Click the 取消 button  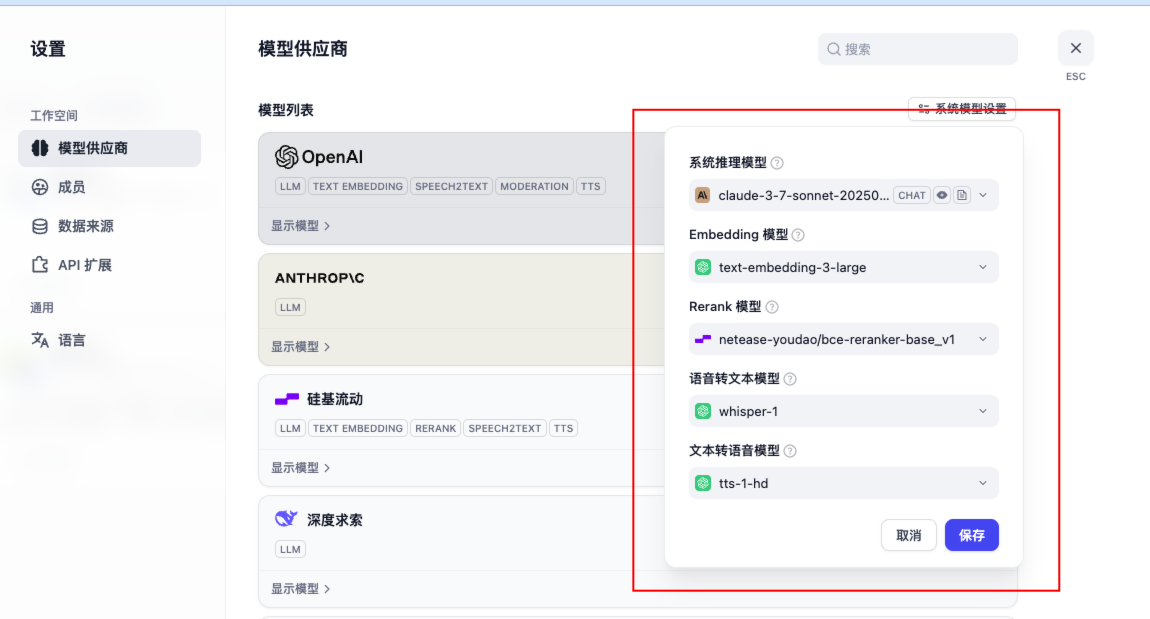908,535
